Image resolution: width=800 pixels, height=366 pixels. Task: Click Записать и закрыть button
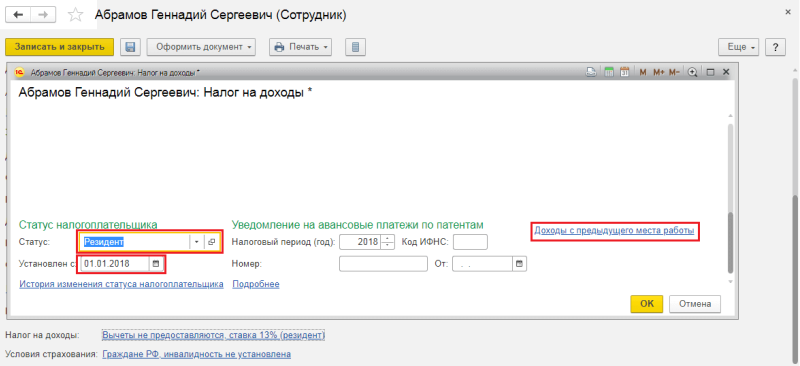click(x=60, y=47)
